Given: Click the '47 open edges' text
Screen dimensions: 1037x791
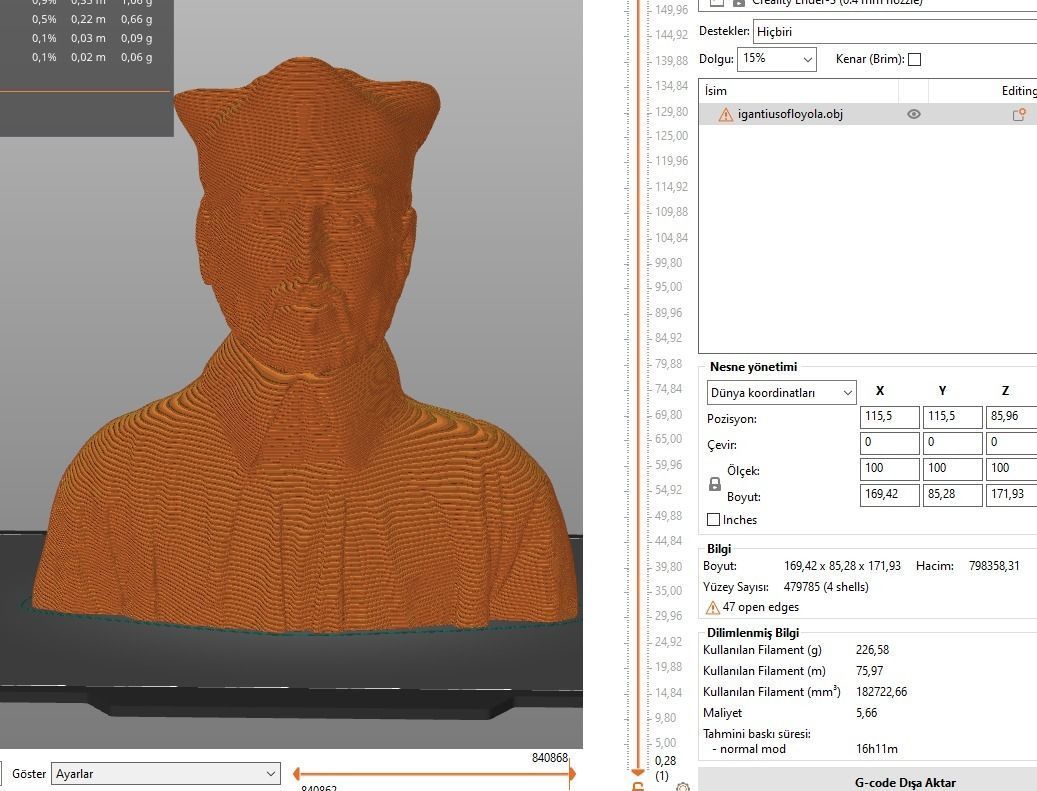Looking at the screenshot, I should point(761,607).
